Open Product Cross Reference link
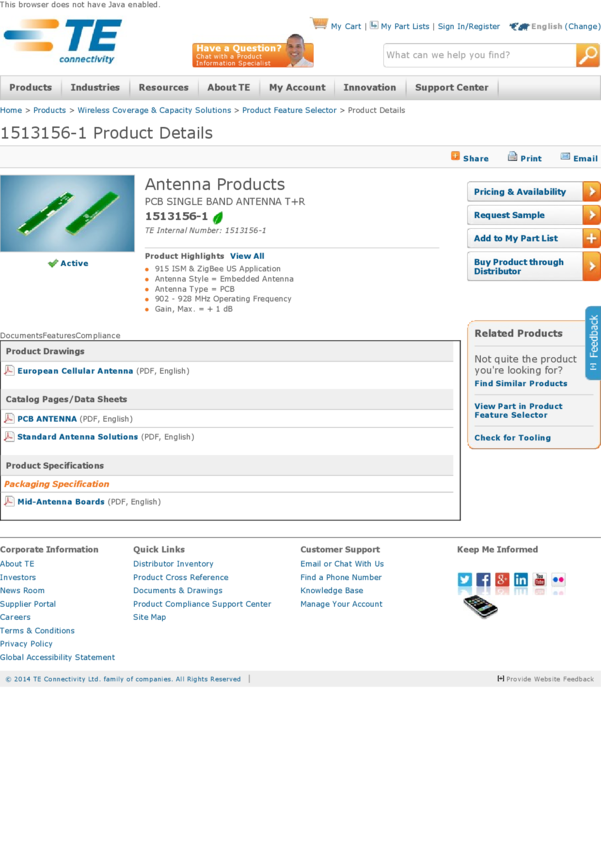Screen dimensions: 601x850 [181, 577]
